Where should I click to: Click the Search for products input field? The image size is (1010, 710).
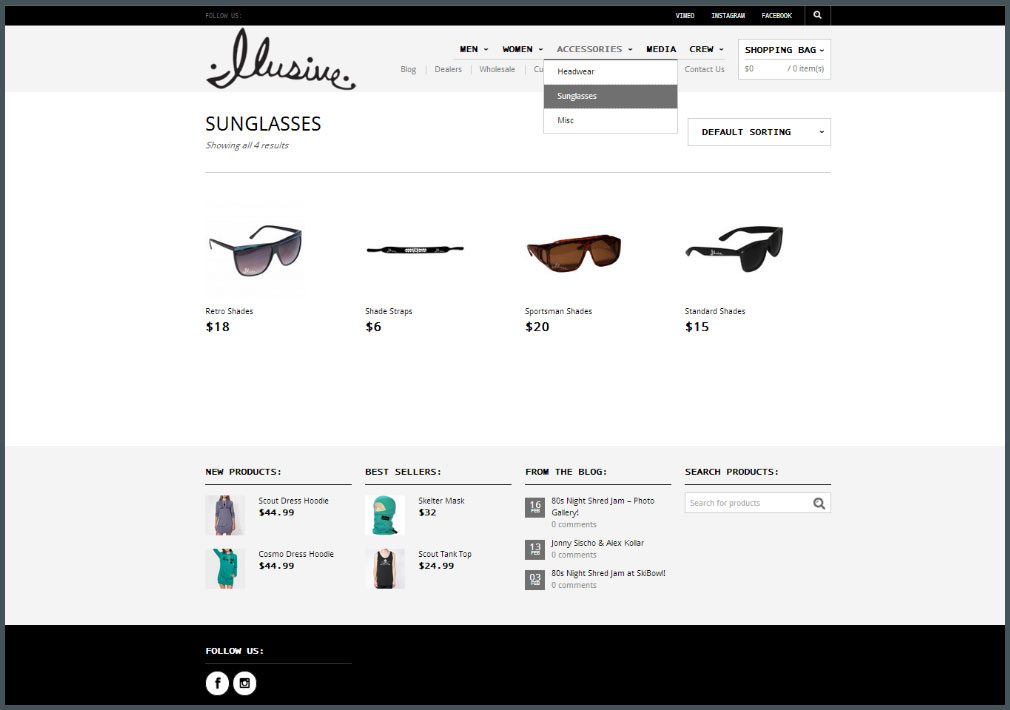[748, 503]
